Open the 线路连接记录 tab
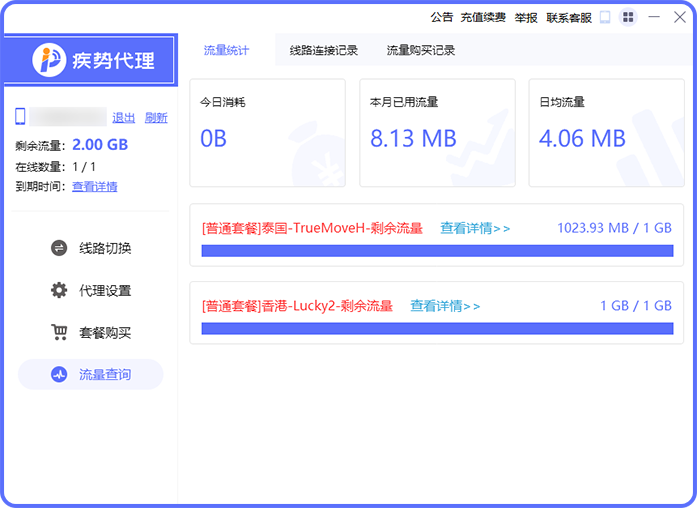The image size is (697, 508). (324, 50)
